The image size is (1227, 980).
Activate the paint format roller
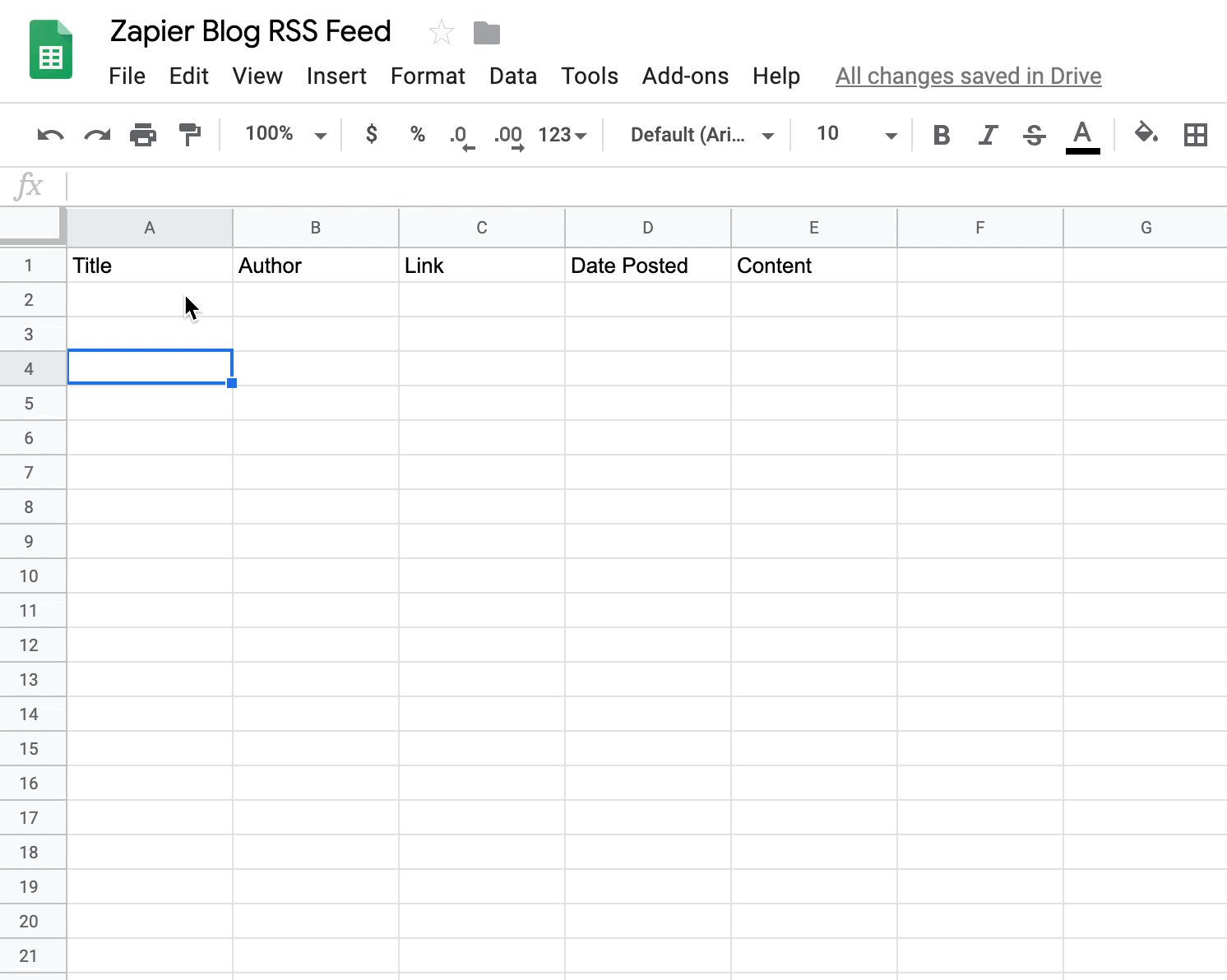(x=190, y=135)
